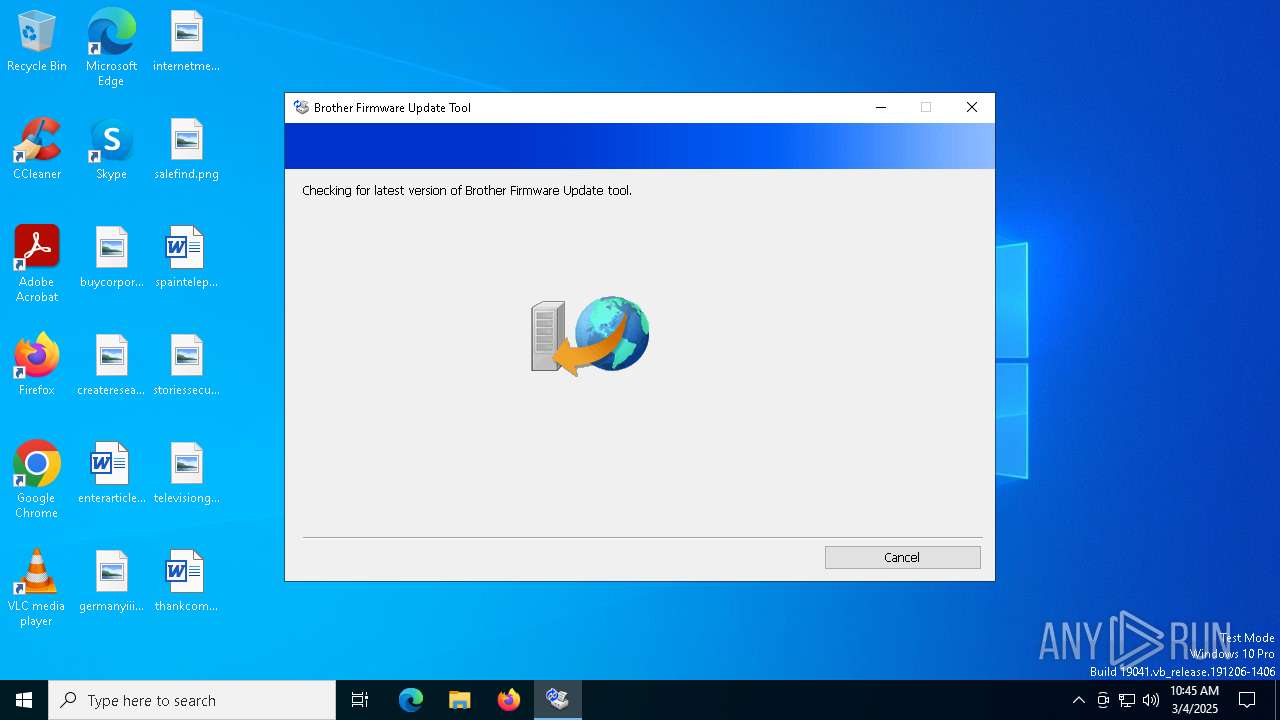Screen dimensions: 1280x720
Task: Open the notification center icon
Action: click(x=1247, y=700)
